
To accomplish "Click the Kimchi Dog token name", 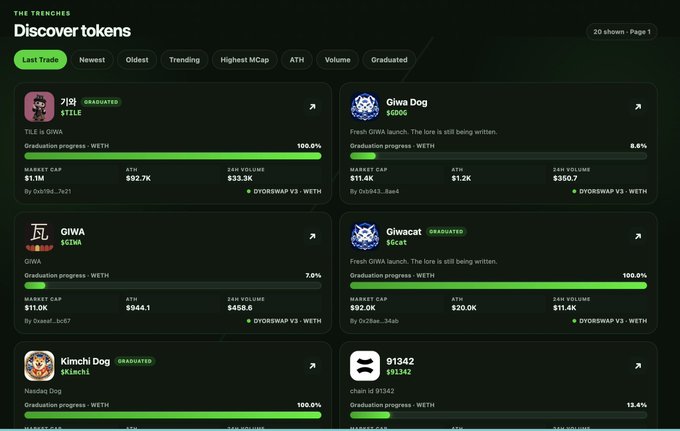I will tap(85, 361).
